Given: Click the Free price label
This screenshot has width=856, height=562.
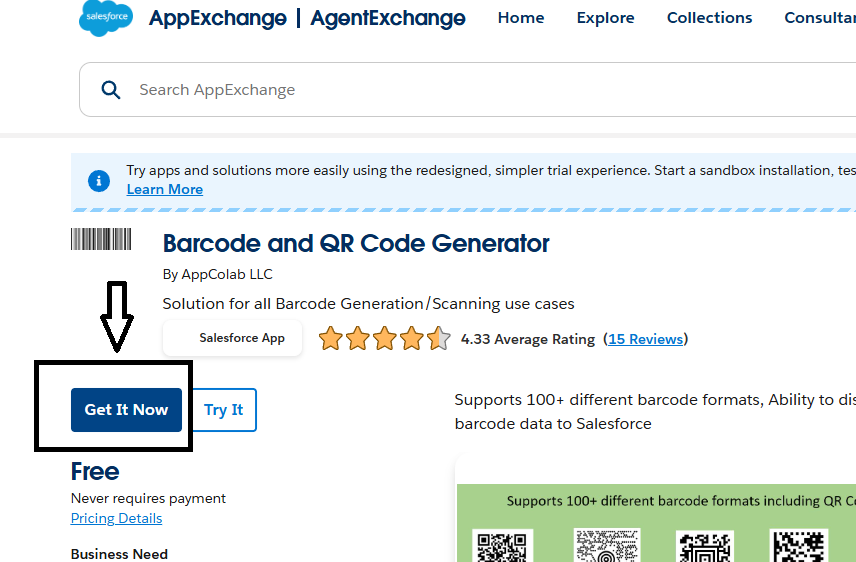Looking at the screenshot, I should tap(95, 471).
